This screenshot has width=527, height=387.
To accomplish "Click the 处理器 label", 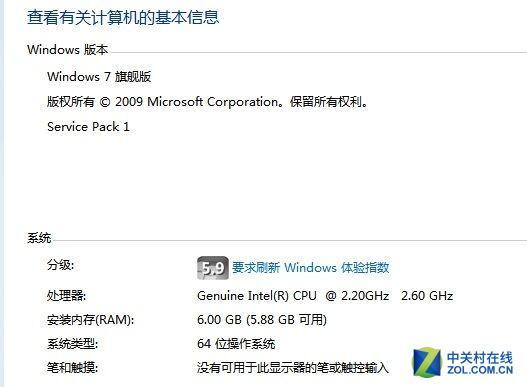I will pos(67,296).
